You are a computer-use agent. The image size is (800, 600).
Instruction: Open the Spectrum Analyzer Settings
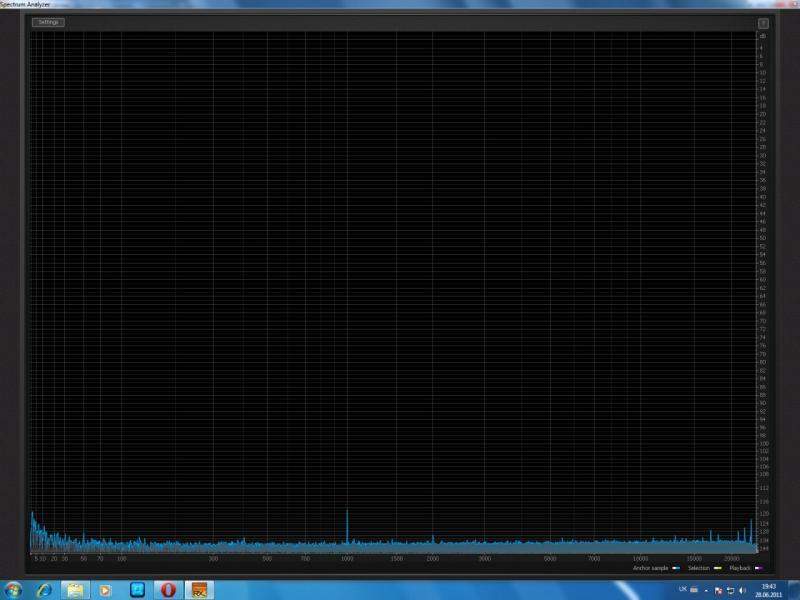click(x=48, y=22)
